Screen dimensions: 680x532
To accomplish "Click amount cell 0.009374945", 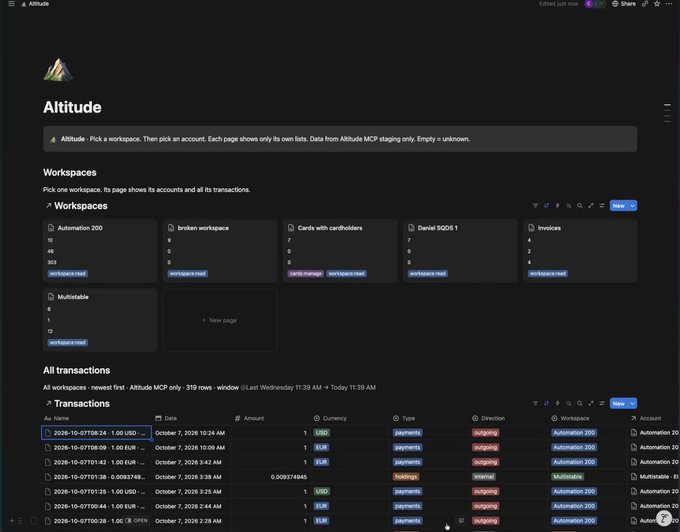I will (x=289, y=477).
